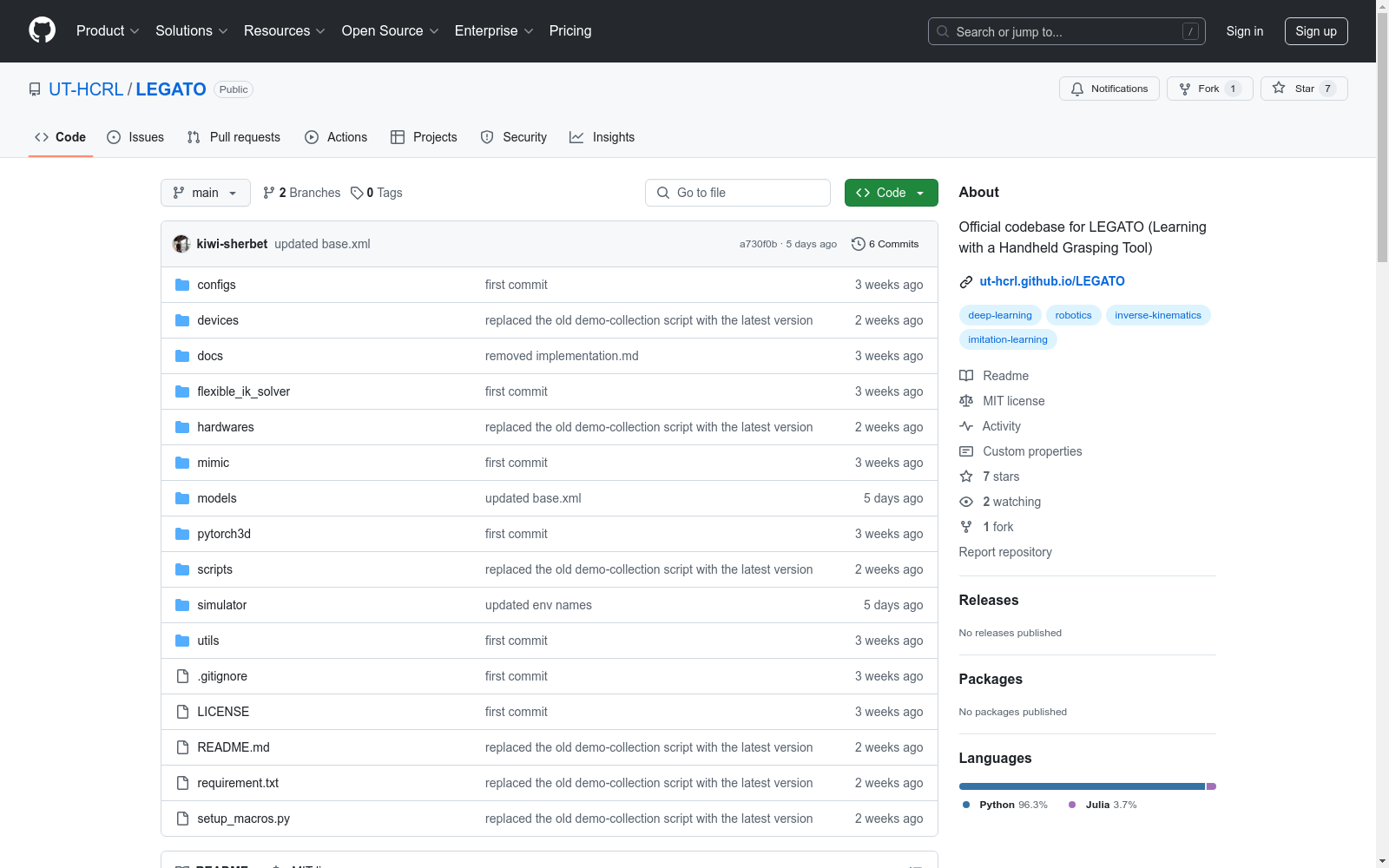
Task: Open the Notifications button
Action: [x=1109, y=89]
